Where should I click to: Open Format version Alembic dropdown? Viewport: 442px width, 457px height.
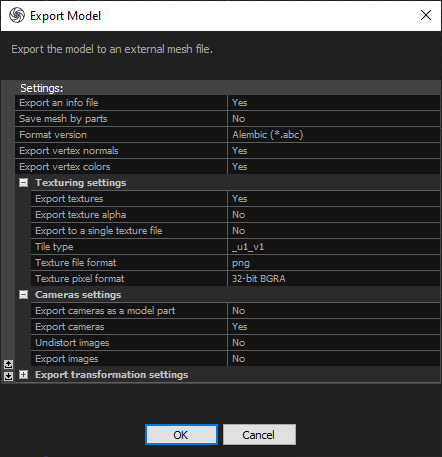(333, 135)
